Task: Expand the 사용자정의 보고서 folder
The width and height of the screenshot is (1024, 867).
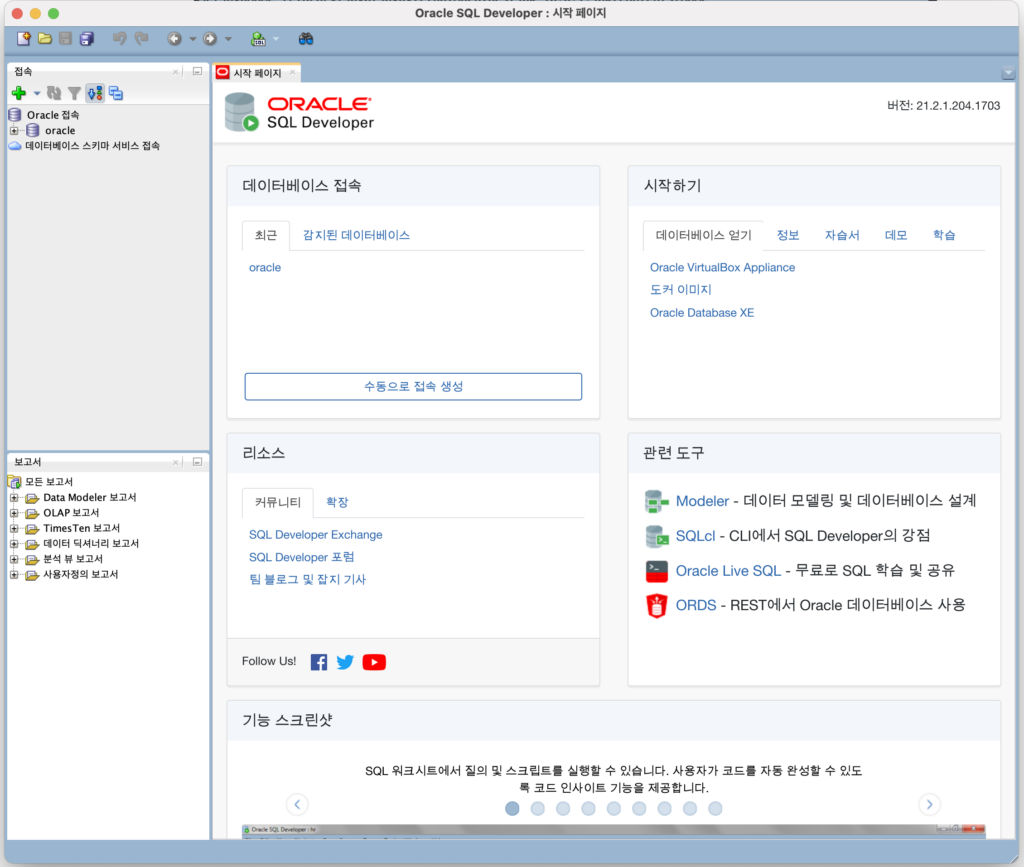Action: (x=14, y=575)
